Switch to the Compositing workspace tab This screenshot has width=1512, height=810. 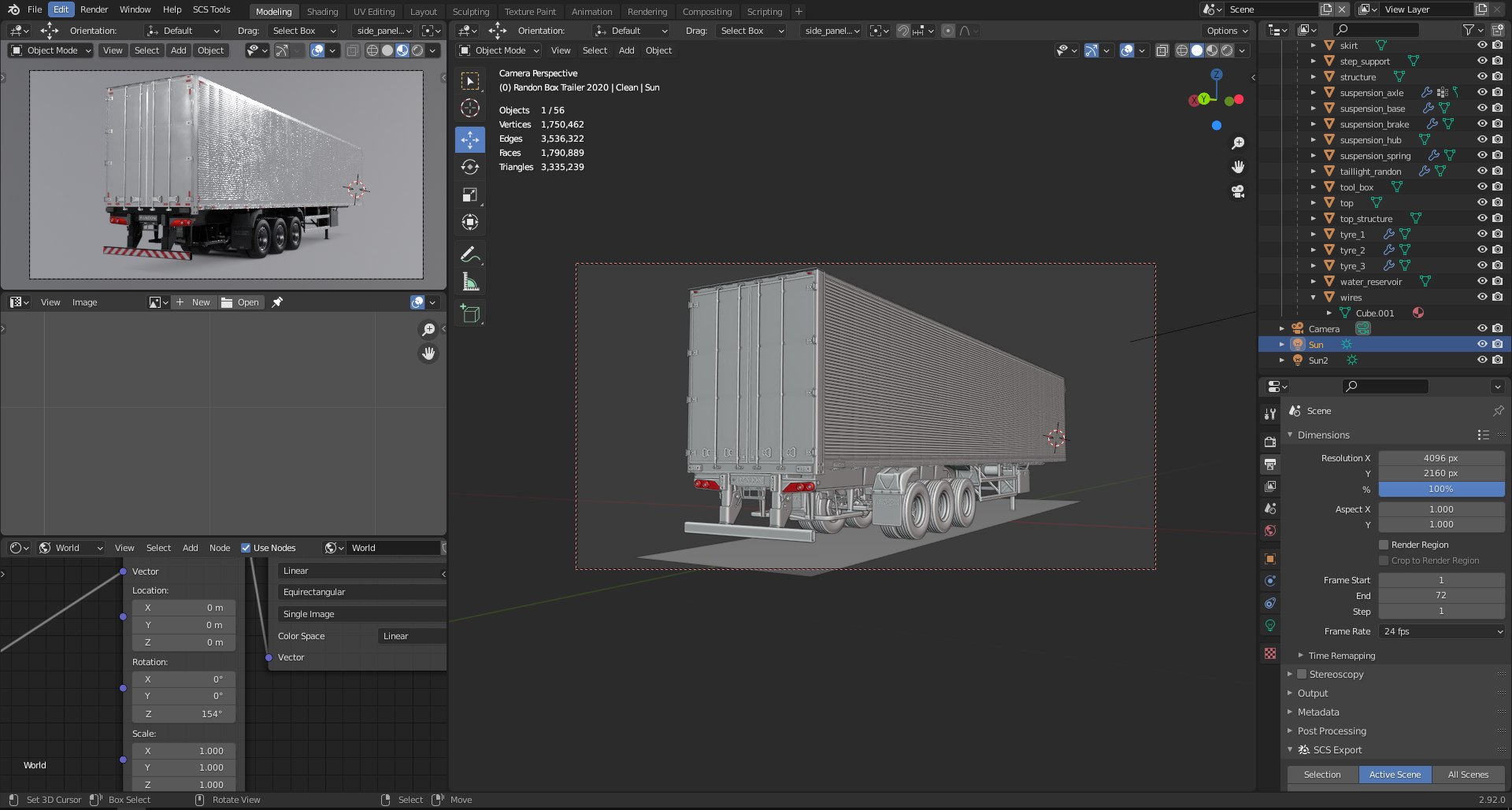(x=706, y=12)
